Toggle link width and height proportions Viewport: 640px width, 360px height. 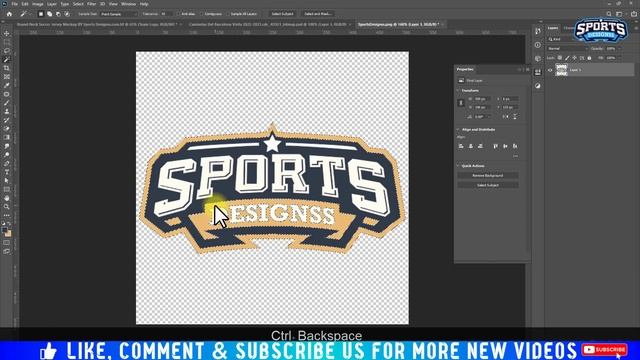pyautogui.click(x=461, y=103)
